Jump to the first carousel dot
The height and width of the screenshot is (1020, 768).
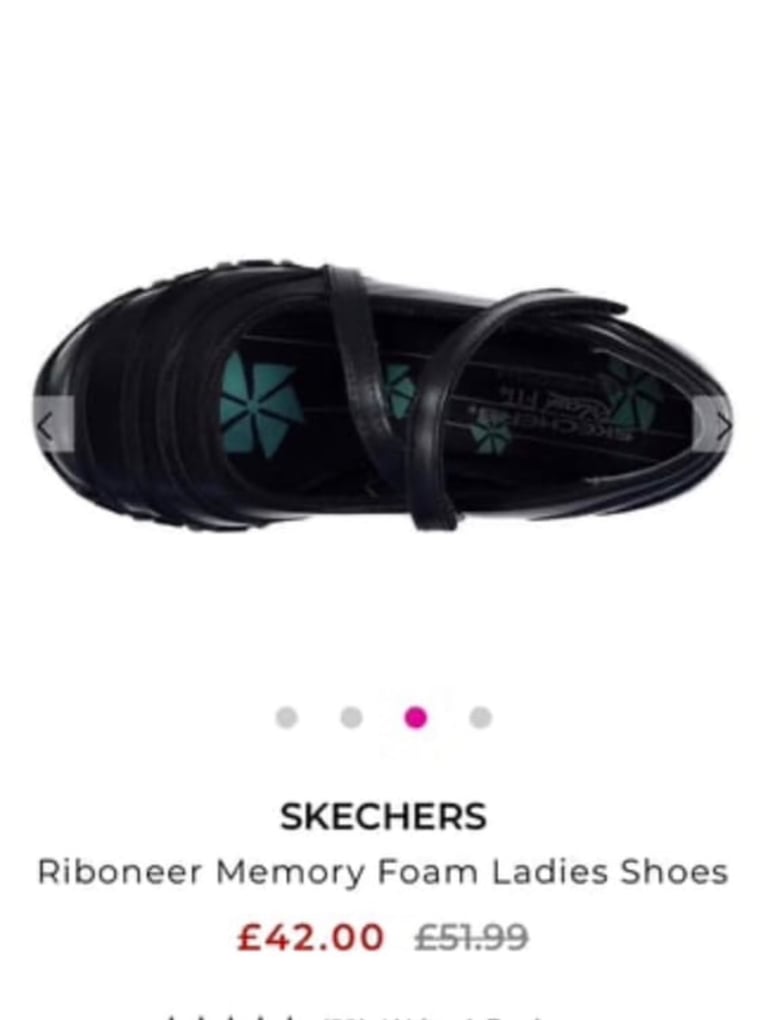point(287,718)
